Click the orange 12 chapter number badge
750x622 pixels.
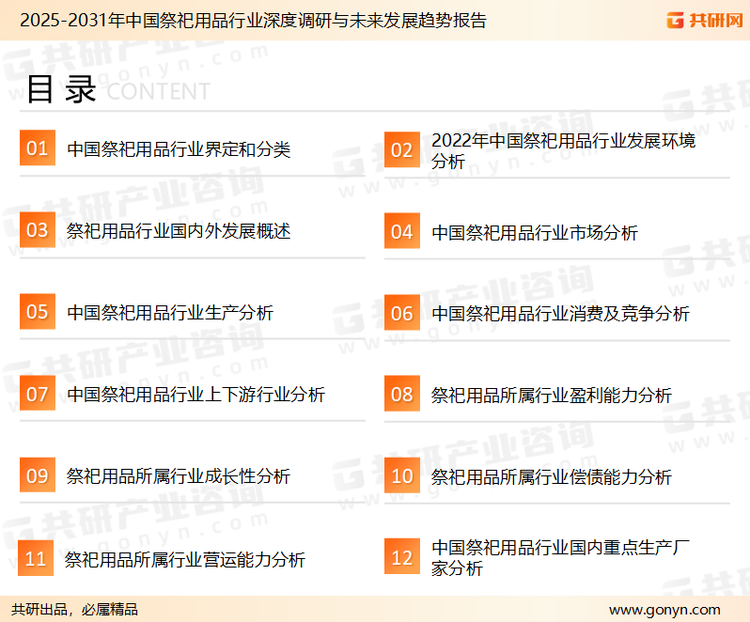pyautogui.click(x=402, y=557)
